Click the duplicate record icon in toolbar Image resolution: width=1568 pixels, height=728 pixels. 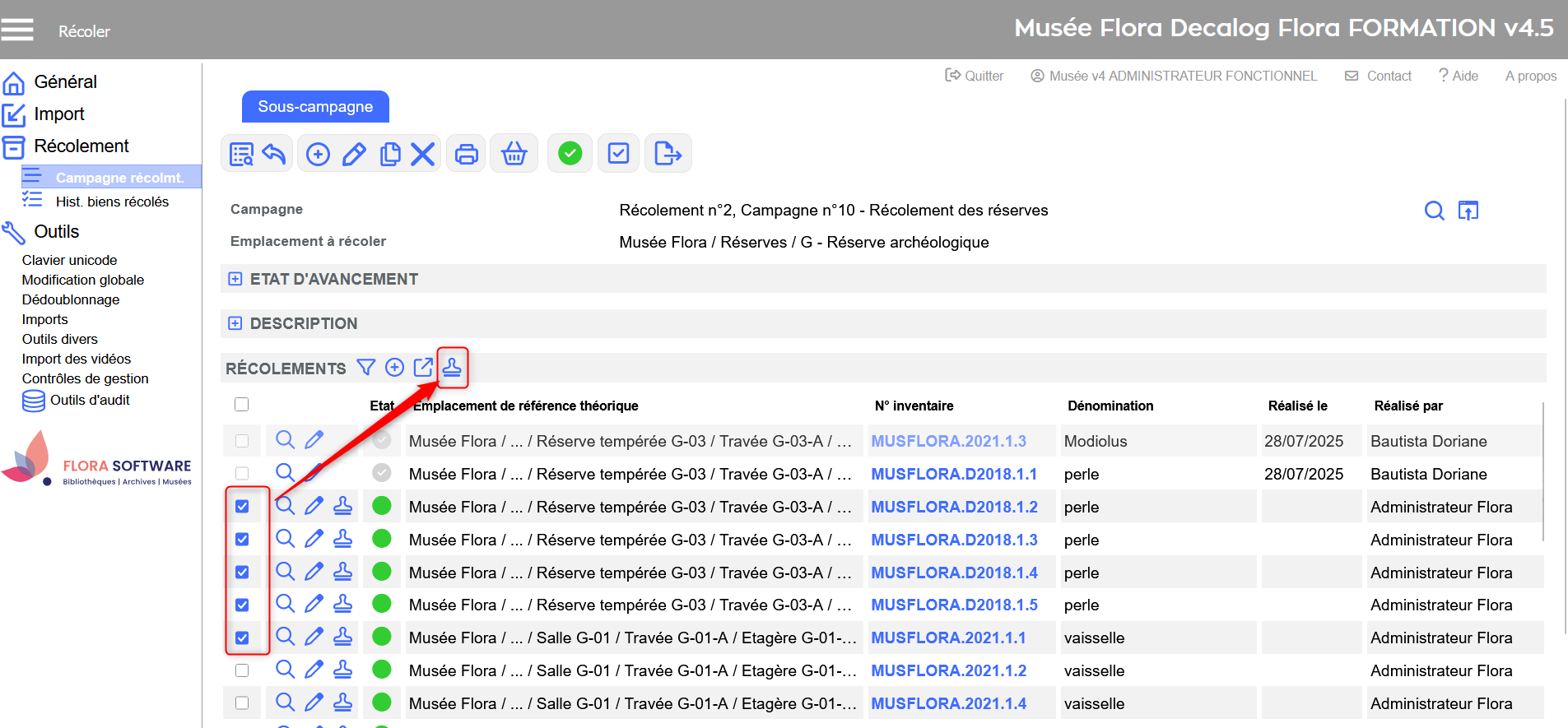click(x=390, y=154)
